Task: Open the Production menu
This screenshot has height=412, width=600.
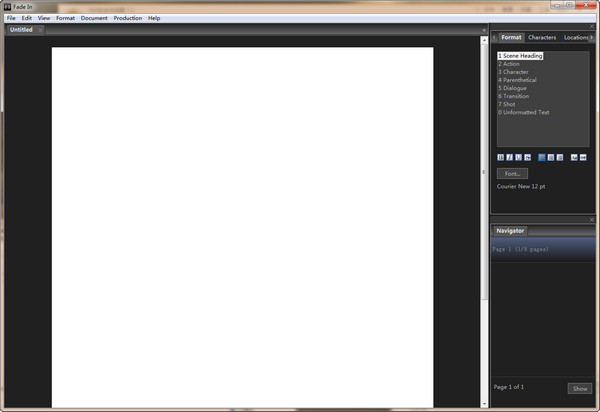Action: pyautogui.click(x=128, y=18)
